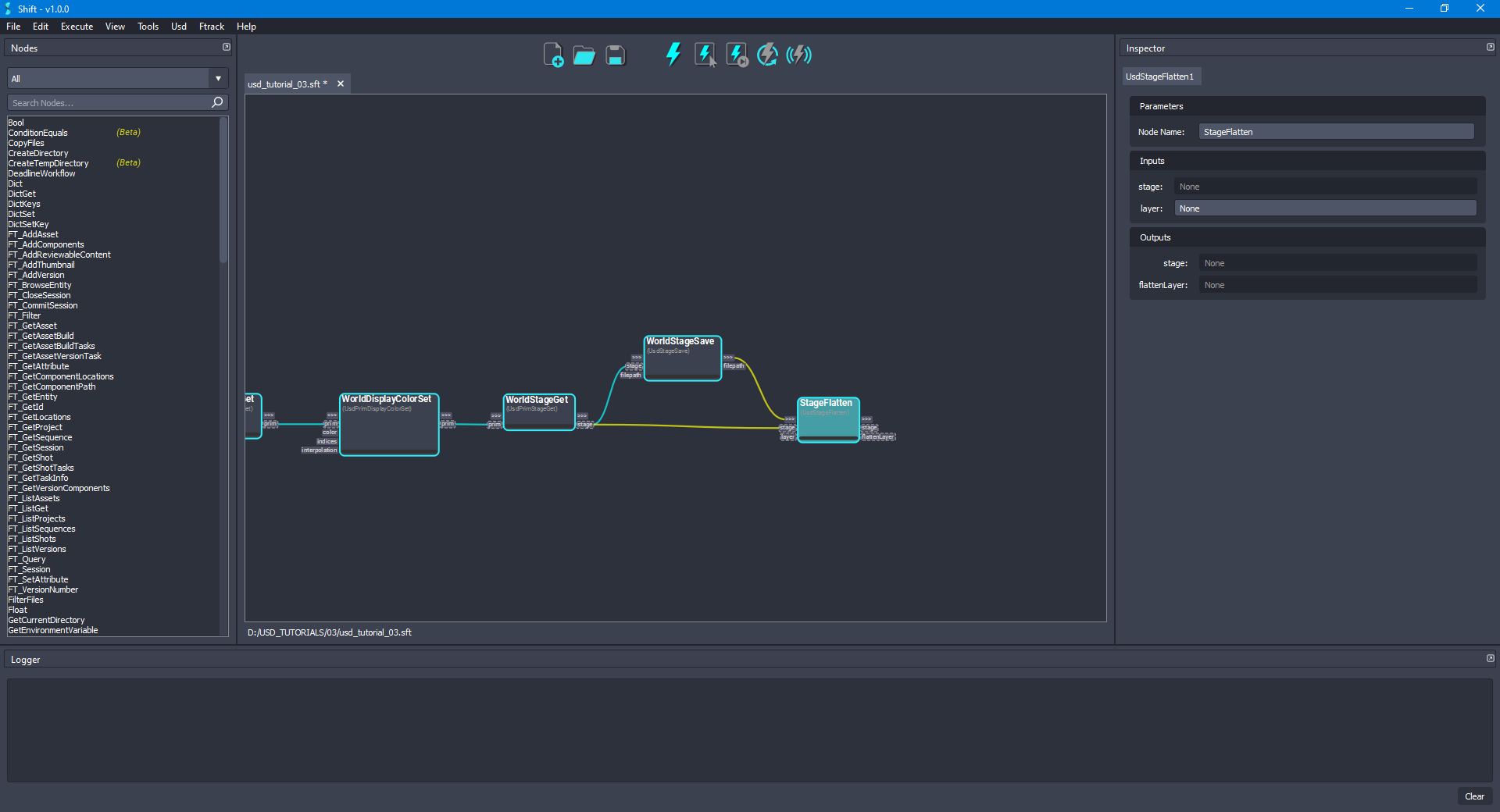Save the current graph

pos(615,55)
